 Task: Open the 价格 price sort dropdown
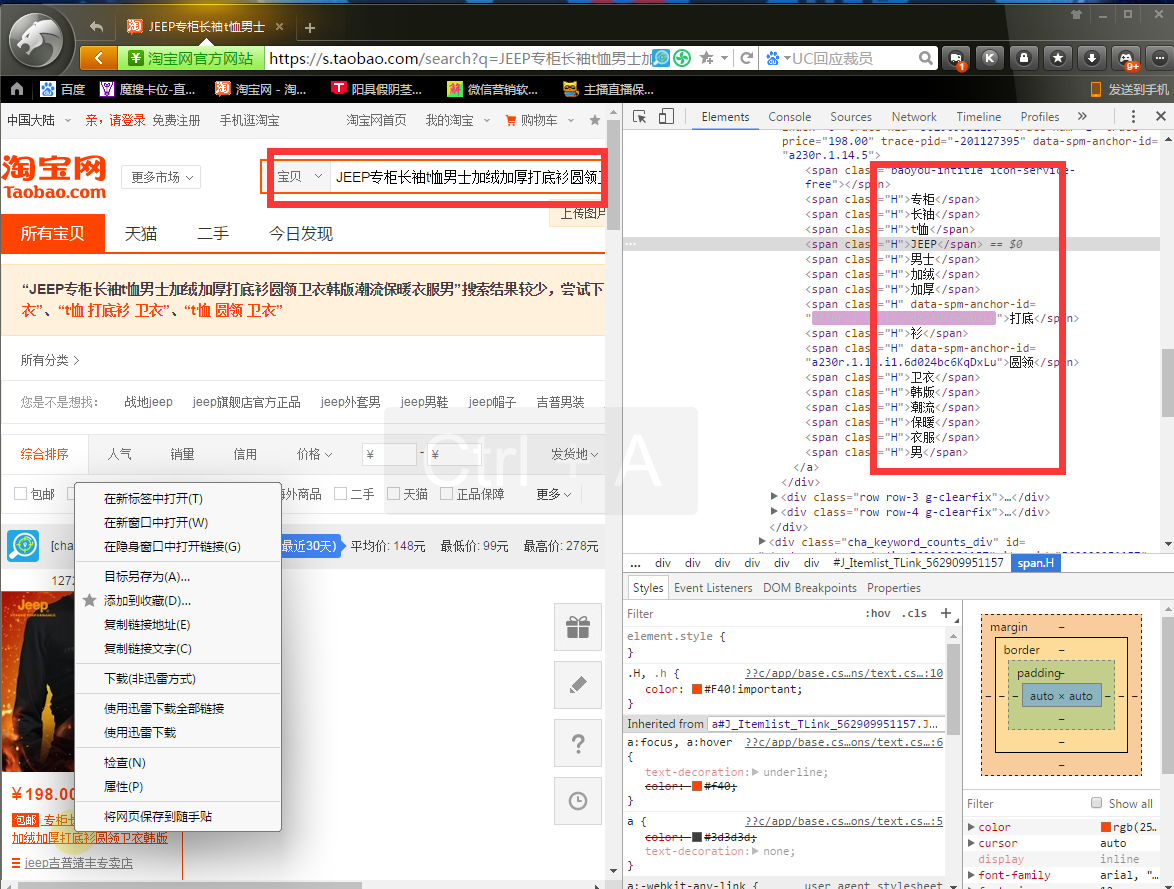click(314, 454)
